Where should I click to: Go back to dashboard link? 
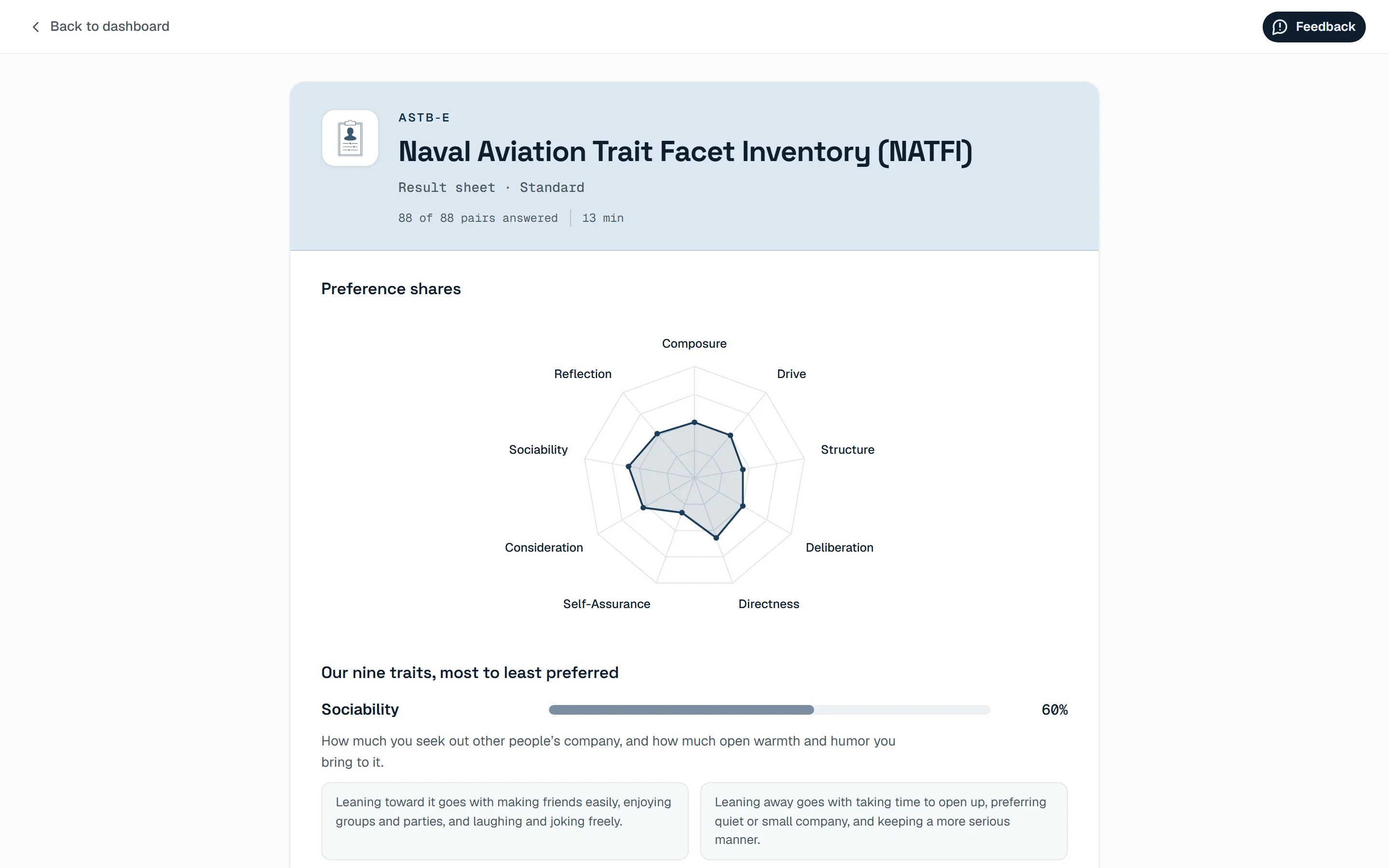[100, 27]
